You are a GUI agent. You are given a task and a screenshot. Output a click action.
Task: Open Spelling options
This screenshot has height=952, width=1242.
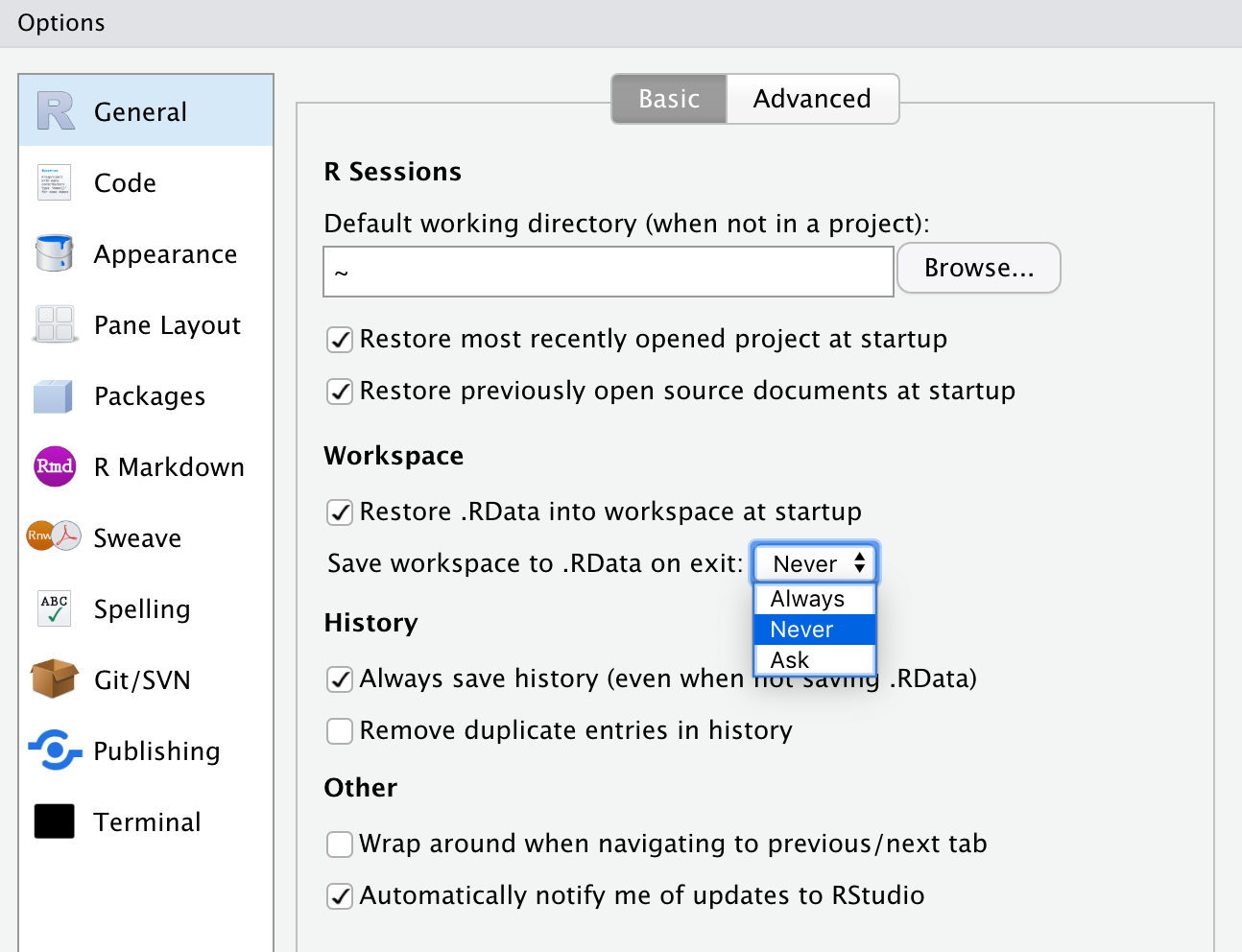point(146,608)
